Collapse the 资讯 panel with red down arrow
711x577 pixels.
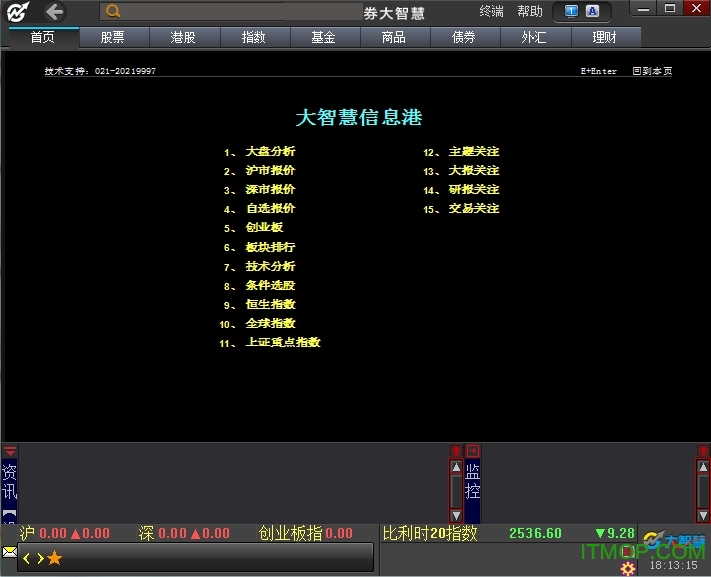(10, 451)
